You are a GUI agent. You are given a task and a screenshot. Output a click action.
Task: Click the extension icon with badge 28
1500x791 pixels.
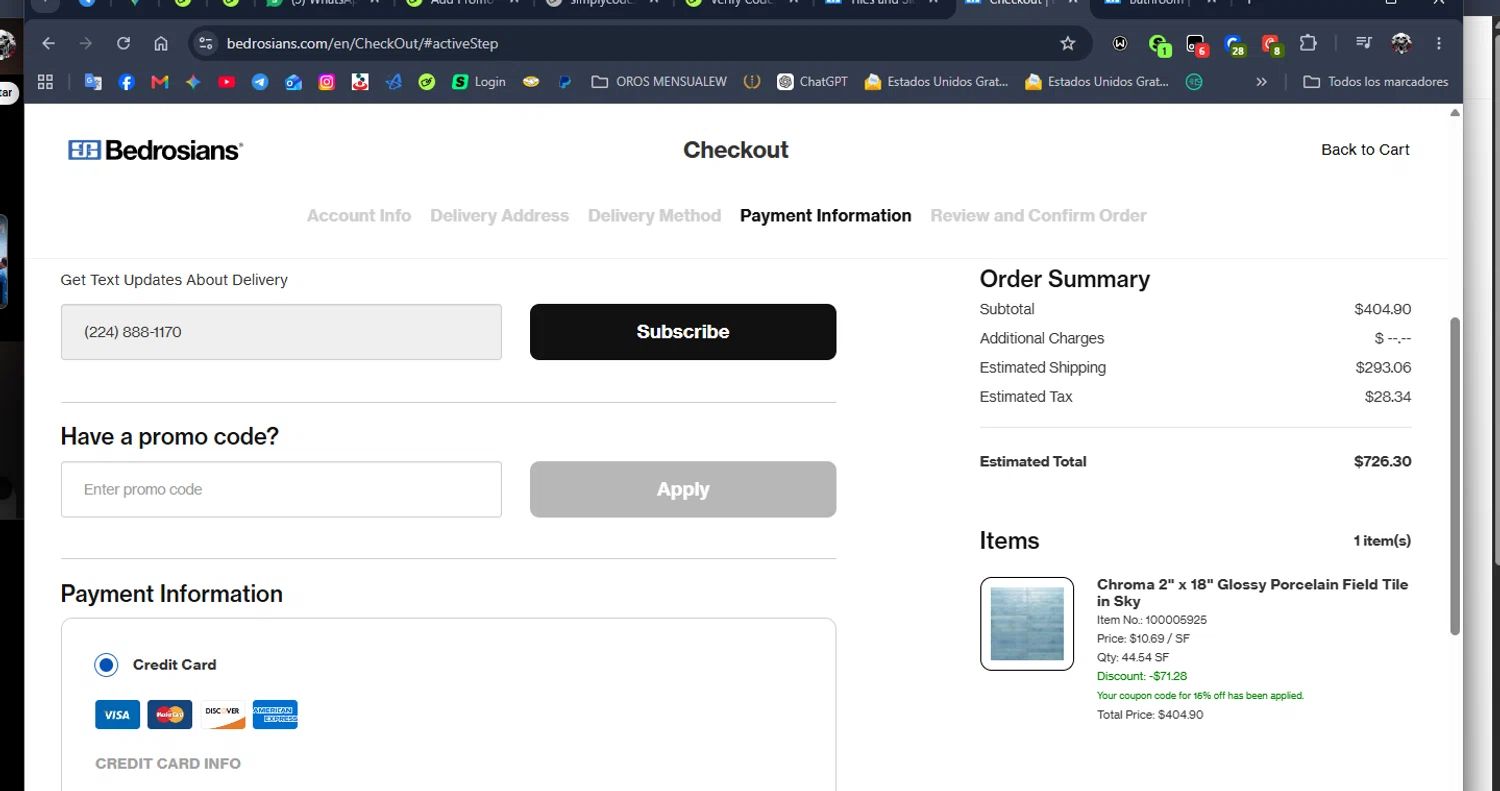(x=1234, y=44)
